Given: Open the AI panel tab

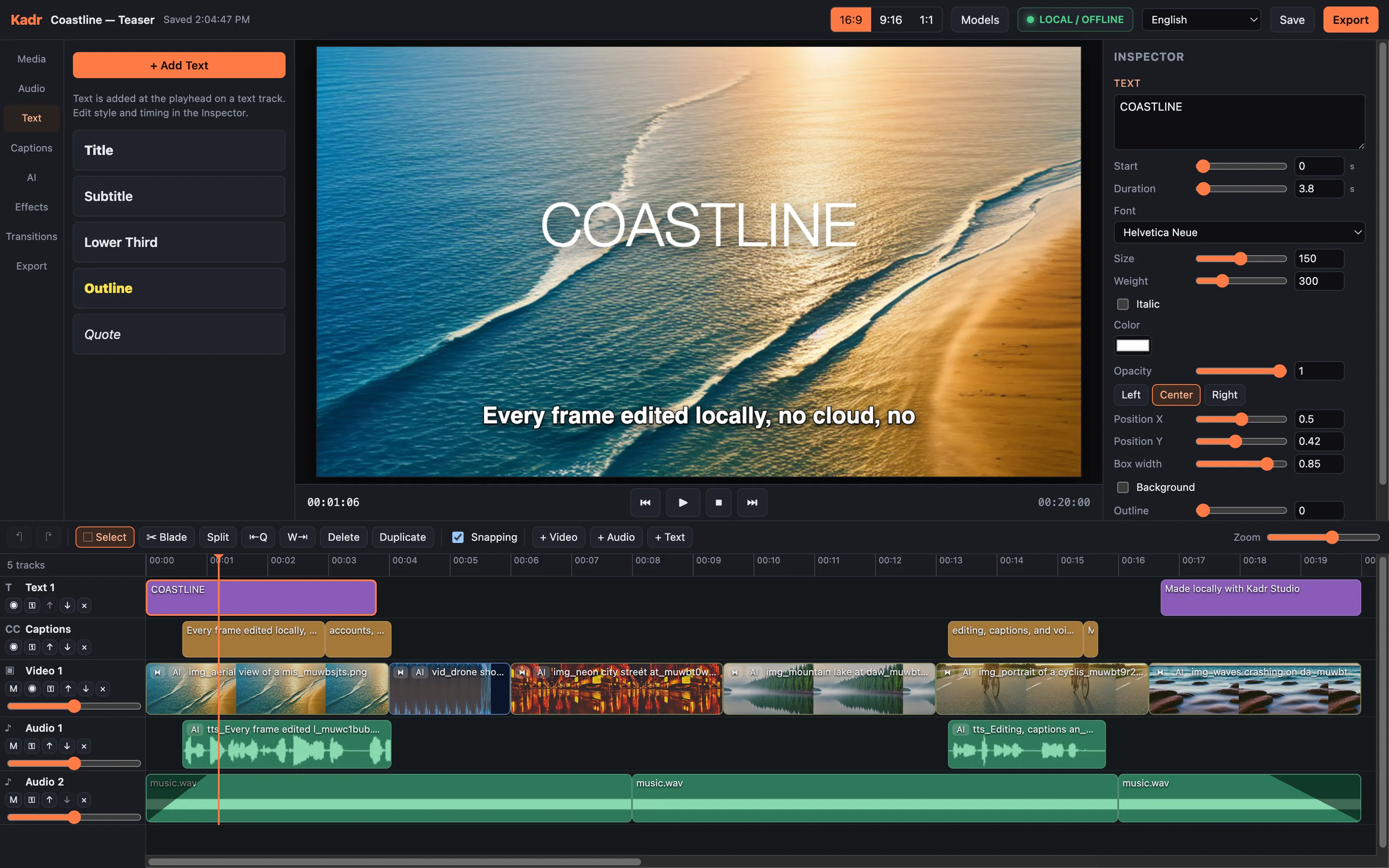Looking at the screenshot, I should pyautogui.click(x=32, y=178).
